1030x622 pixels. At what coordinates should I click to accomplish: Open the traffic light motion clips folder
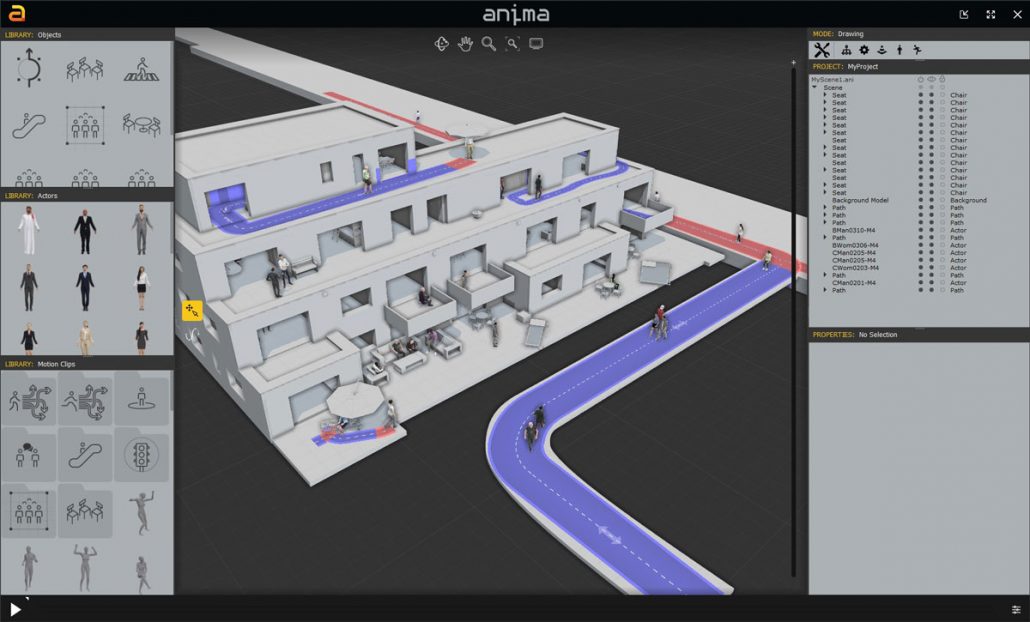(141, 455)
